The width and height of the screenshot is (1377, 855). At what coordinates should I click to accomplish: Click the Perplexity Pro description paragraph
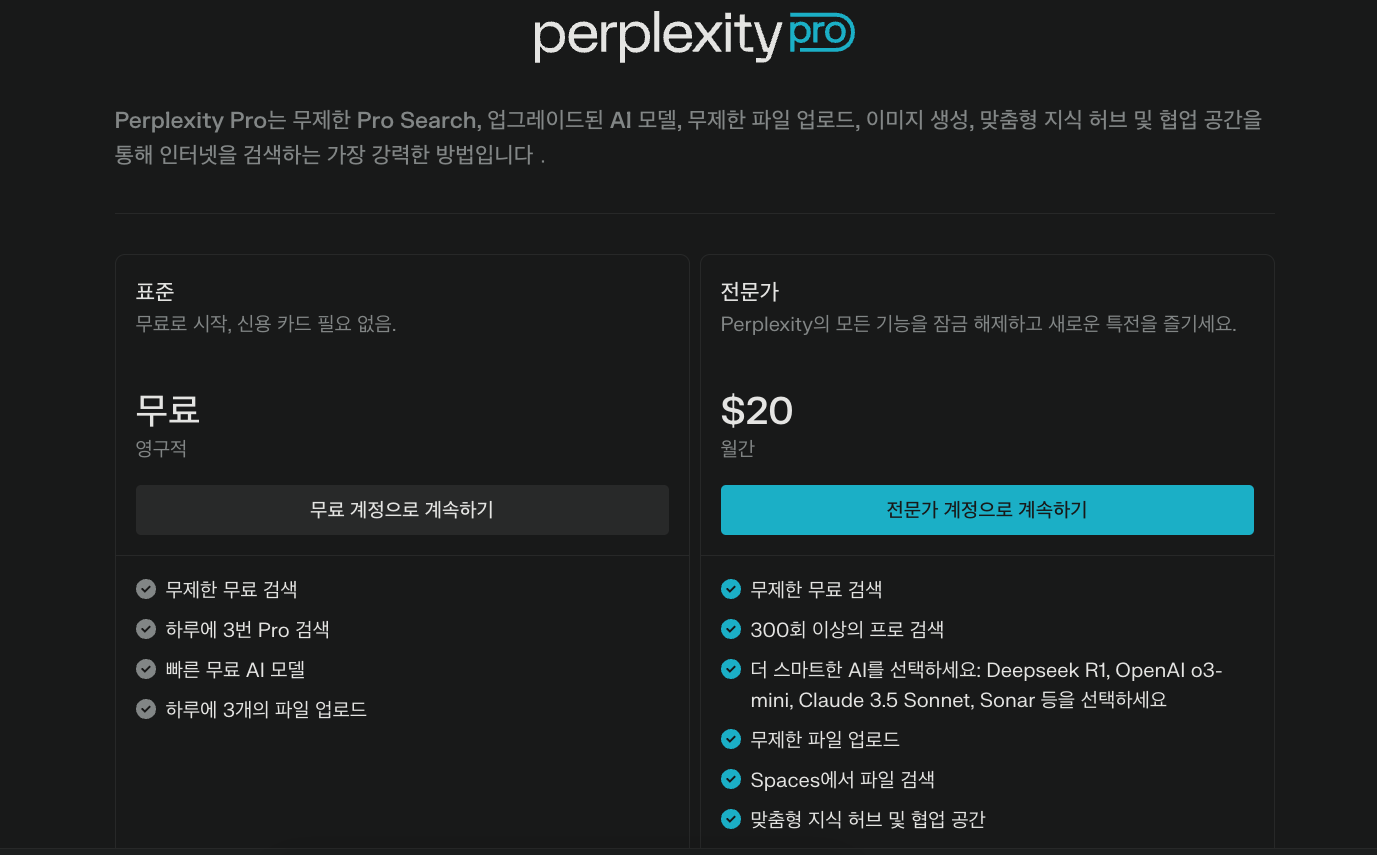click(x=688, y=138)
